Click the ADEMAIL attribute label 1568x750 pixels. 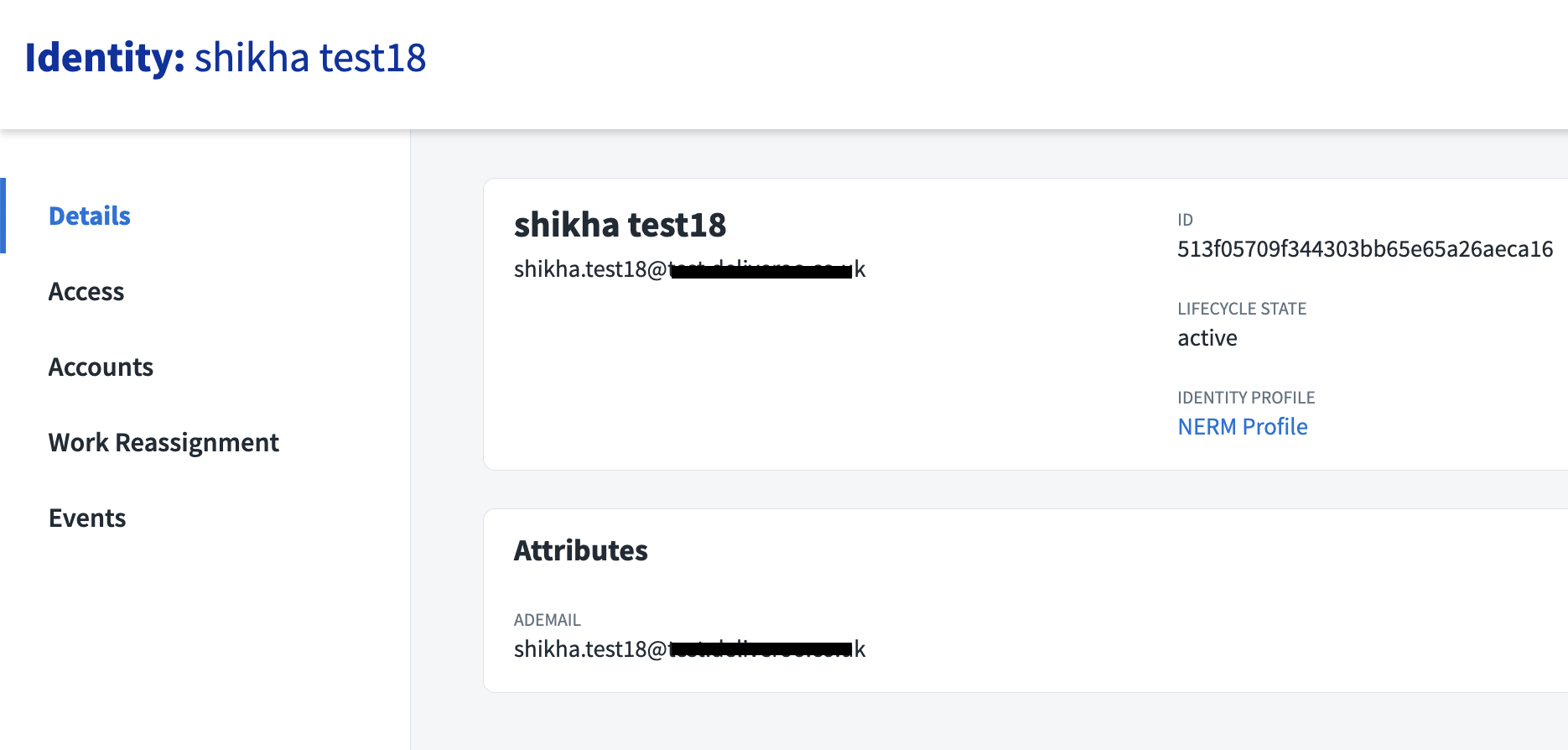click(x=547, y=620)
